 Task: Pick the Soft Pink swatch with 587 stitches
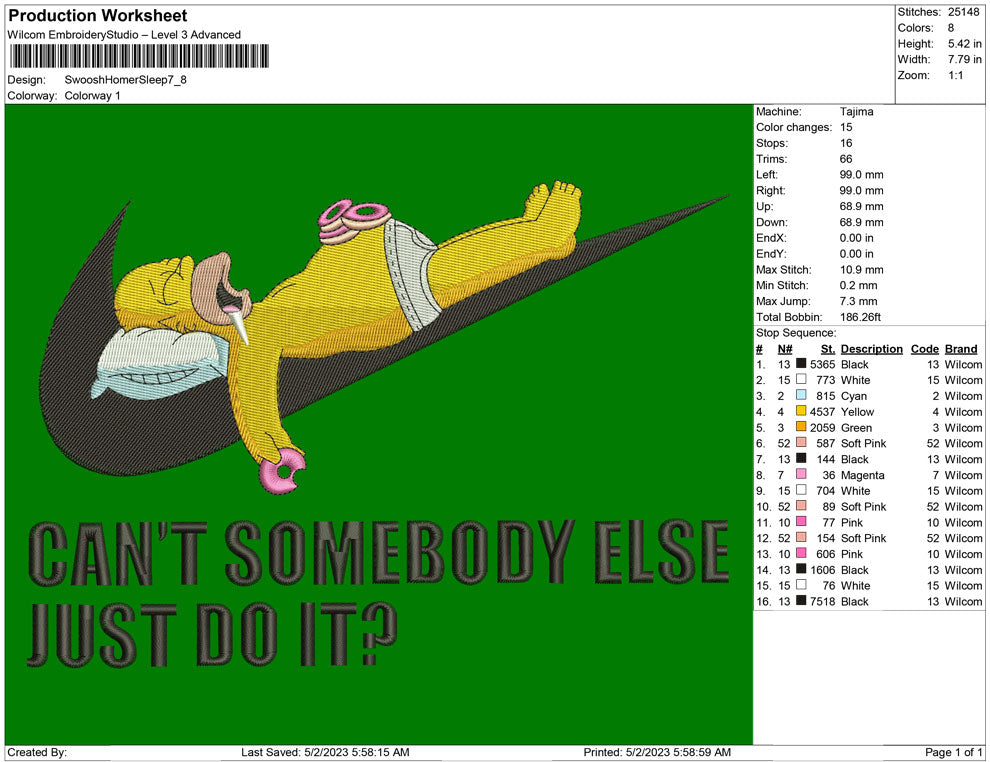pyautogui.click(x=801, y=443)
